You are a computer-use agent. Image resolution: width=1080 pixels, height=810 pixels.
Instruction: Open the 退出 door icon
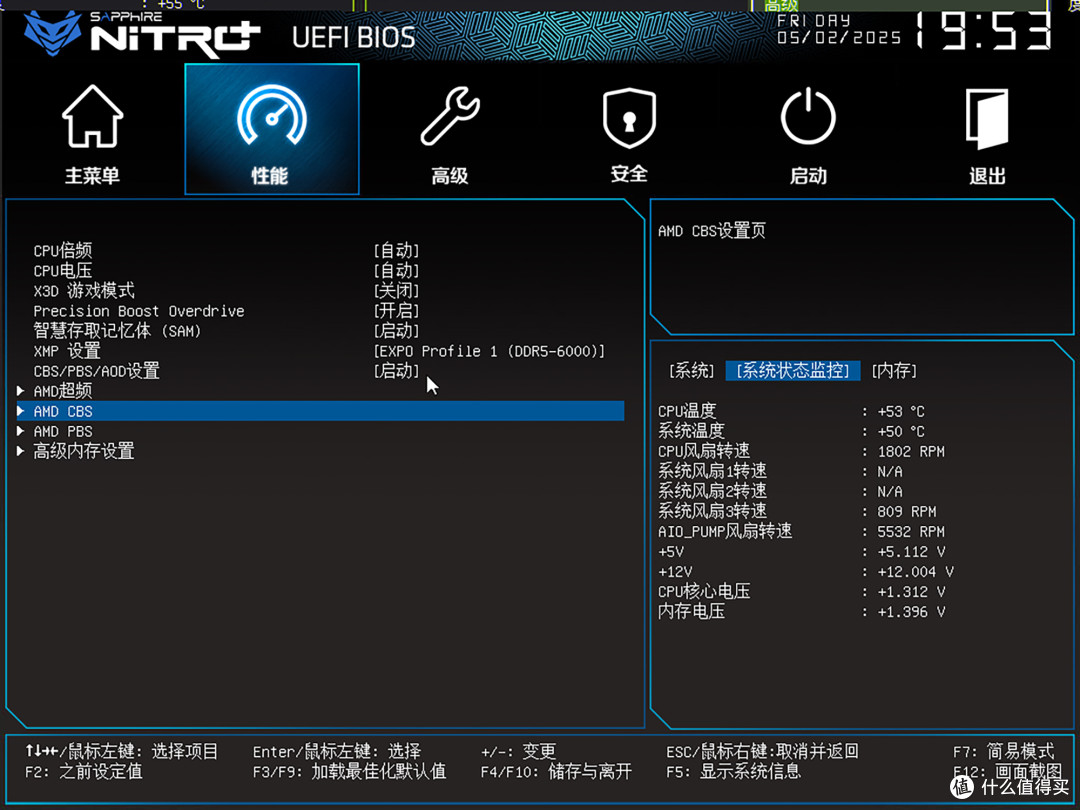click(x=987, y=118)
